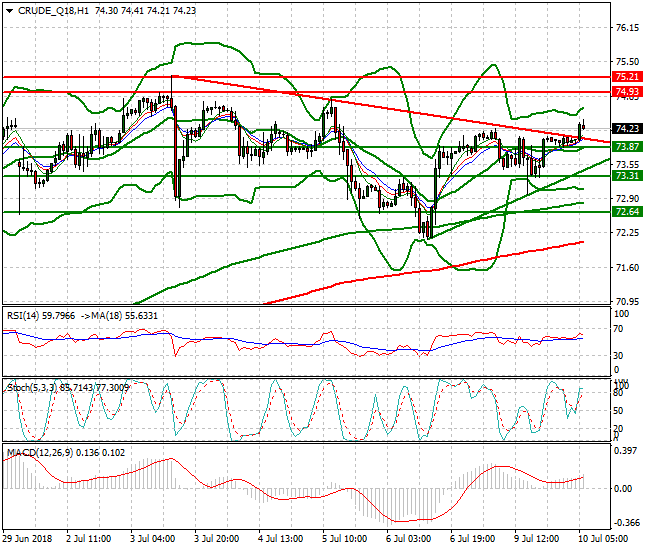Image resolution: width=650 pixels, height=550 pixels.
Task: Click the 29 Jun 2018 date label
Action: point(27,539)
